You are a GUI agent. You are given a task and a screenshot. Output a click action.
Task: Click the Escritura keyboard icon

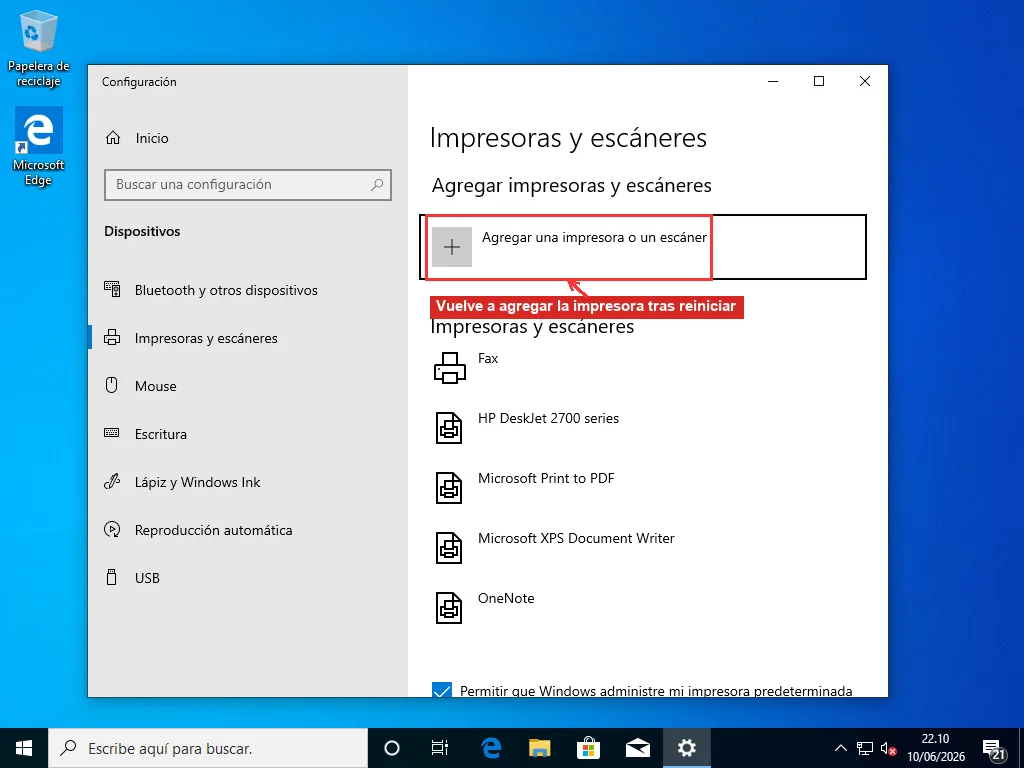[x=112, y=433]
